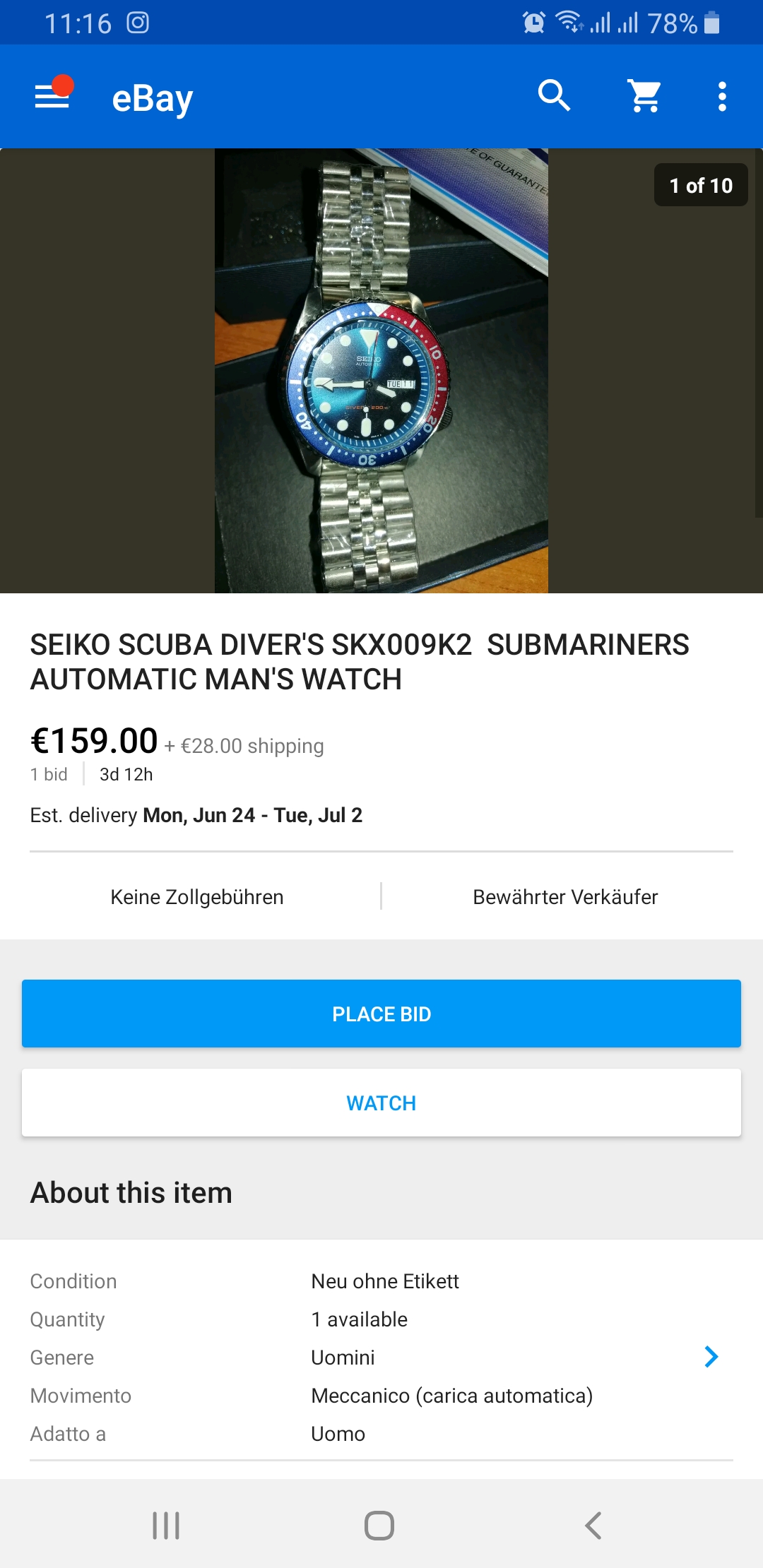Tap the 1 of 10 image counter
Image resolution: width=763 pixels, height=1568 pixels.
701,185
